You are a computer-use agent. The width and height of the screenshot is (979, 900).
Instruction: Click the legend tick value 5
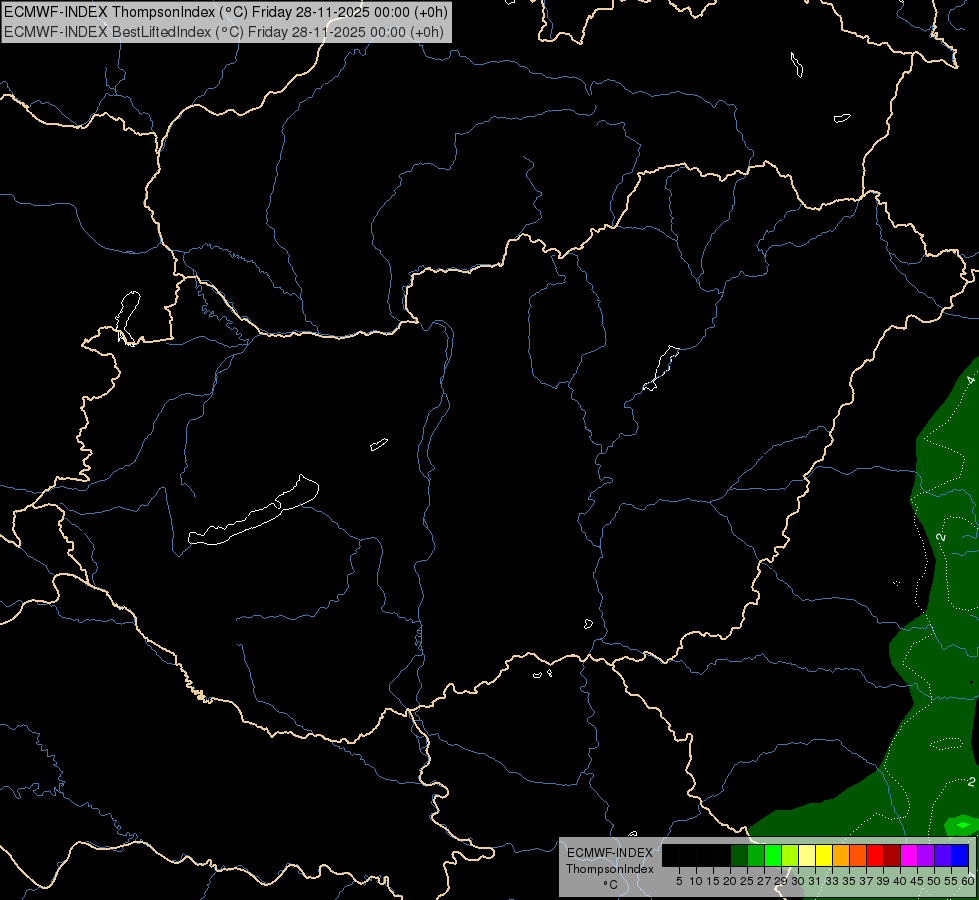coord(679,881)
